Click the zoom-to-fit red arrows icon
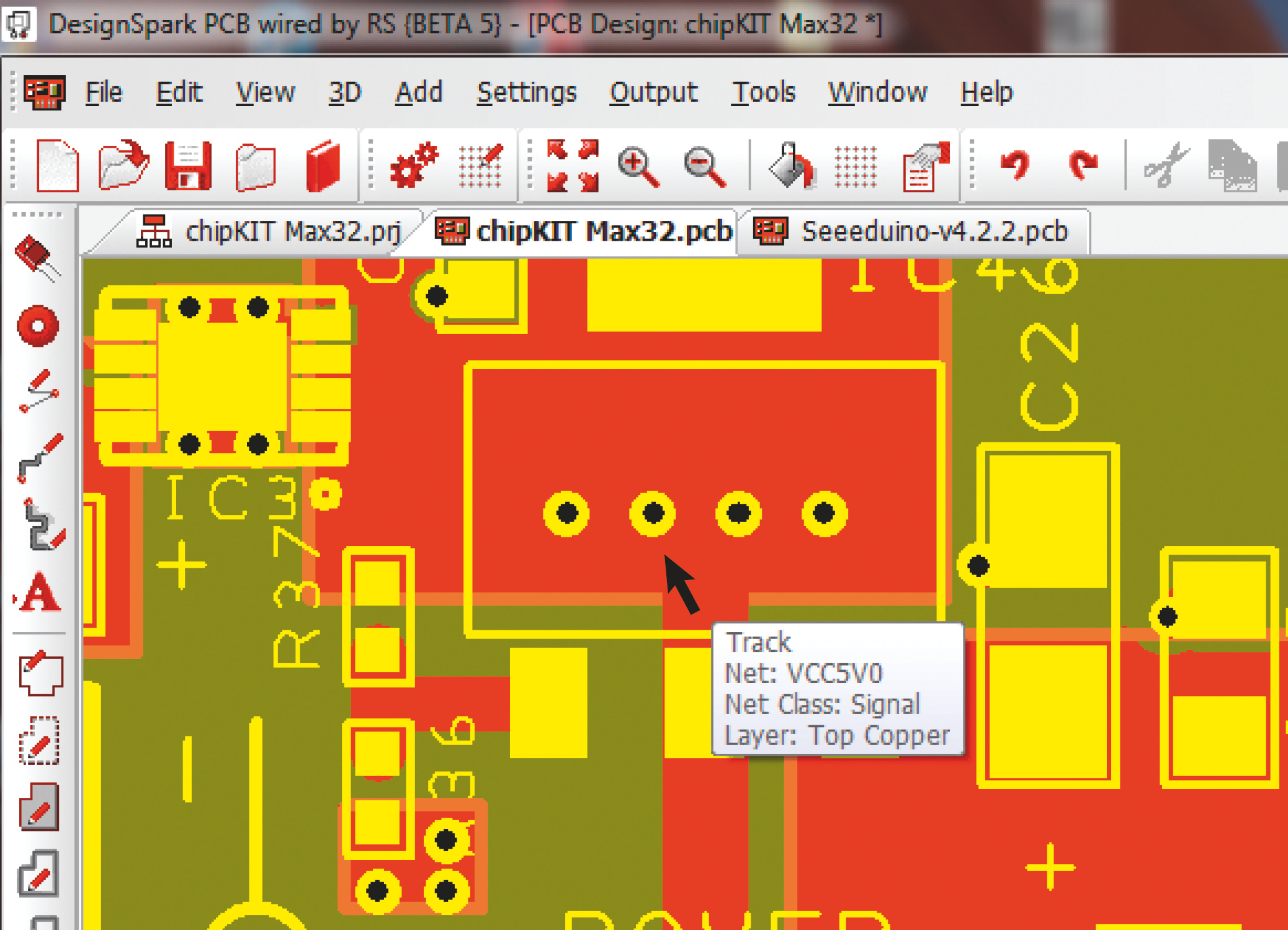This screenshot has height=930, width=1288. point(572,166)
